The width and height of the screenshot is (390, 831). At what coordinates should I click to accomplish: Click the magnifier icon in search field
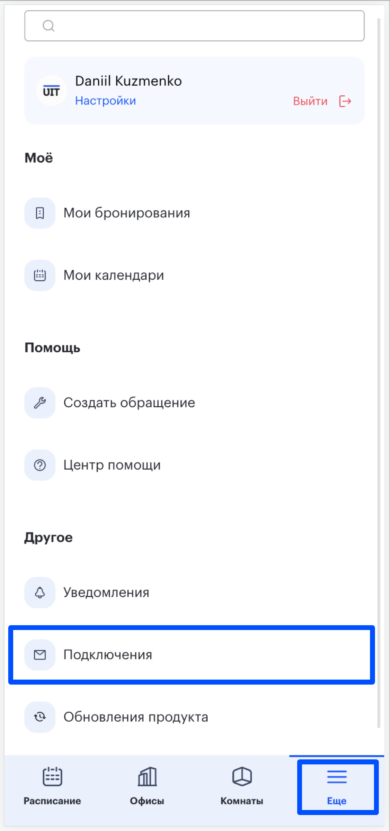pos(49,26)
